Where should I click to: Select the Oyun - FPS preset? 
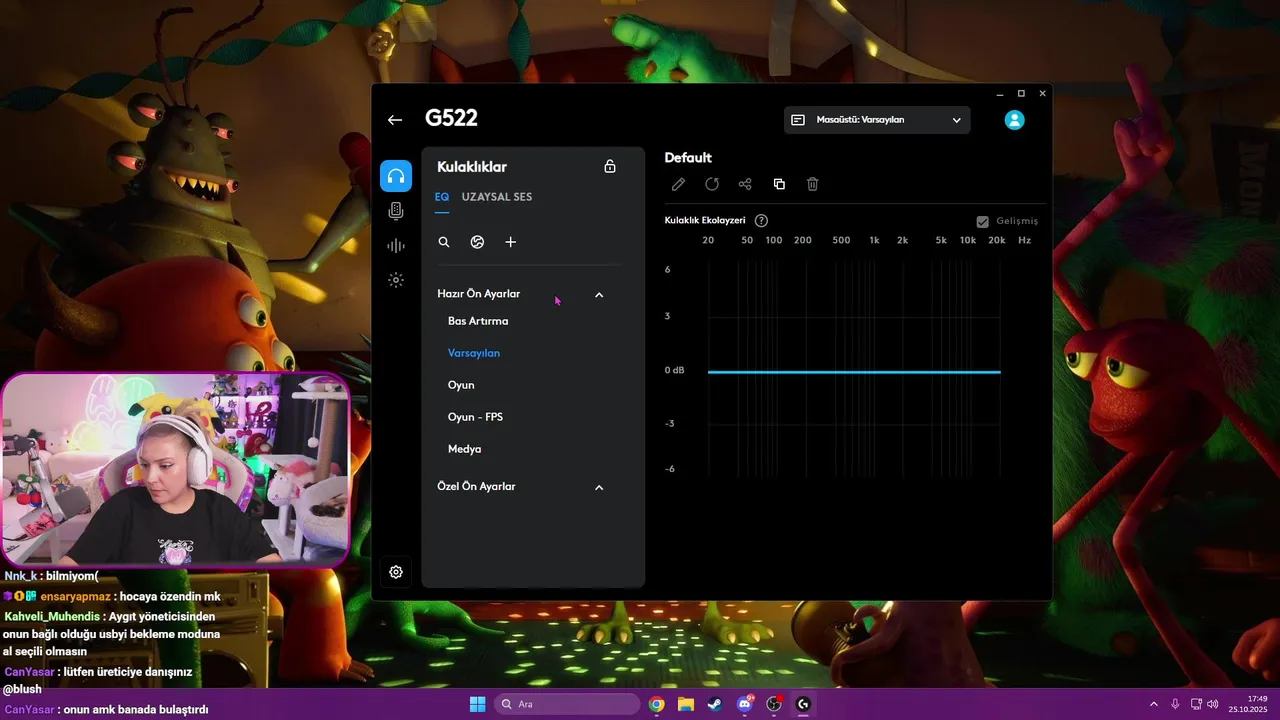475,417
